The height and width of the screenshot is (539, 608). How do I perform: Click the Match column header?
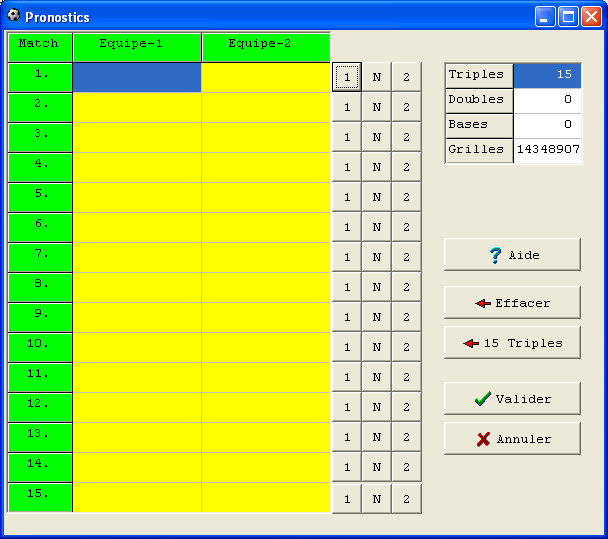click(40, 47)
